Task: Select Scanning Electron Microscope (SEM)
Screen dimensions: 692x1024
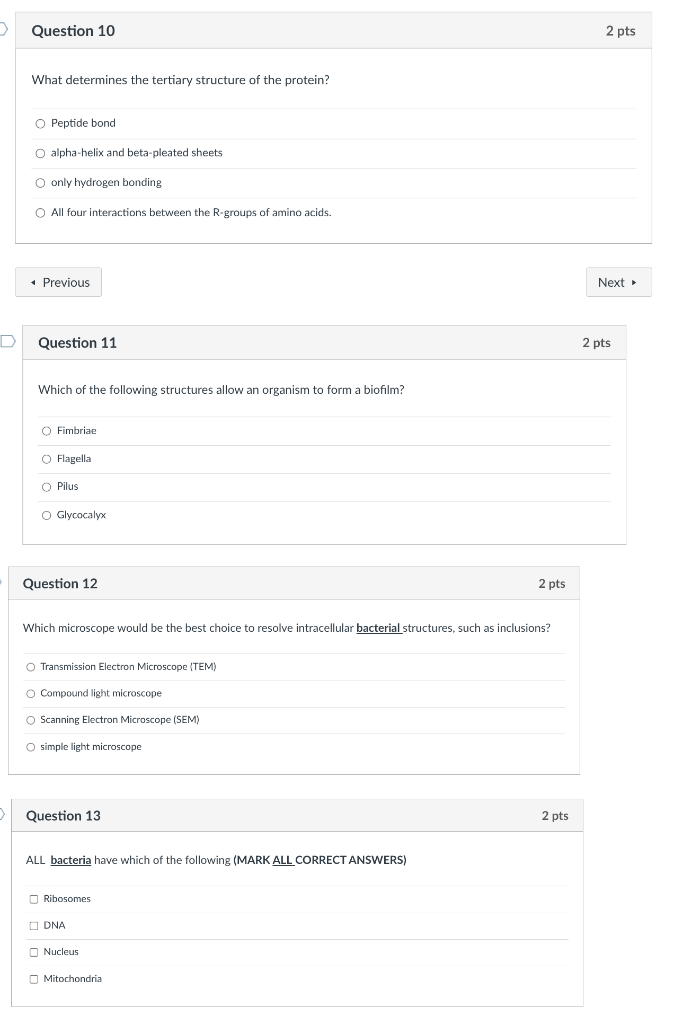Action: coord(32,719)
